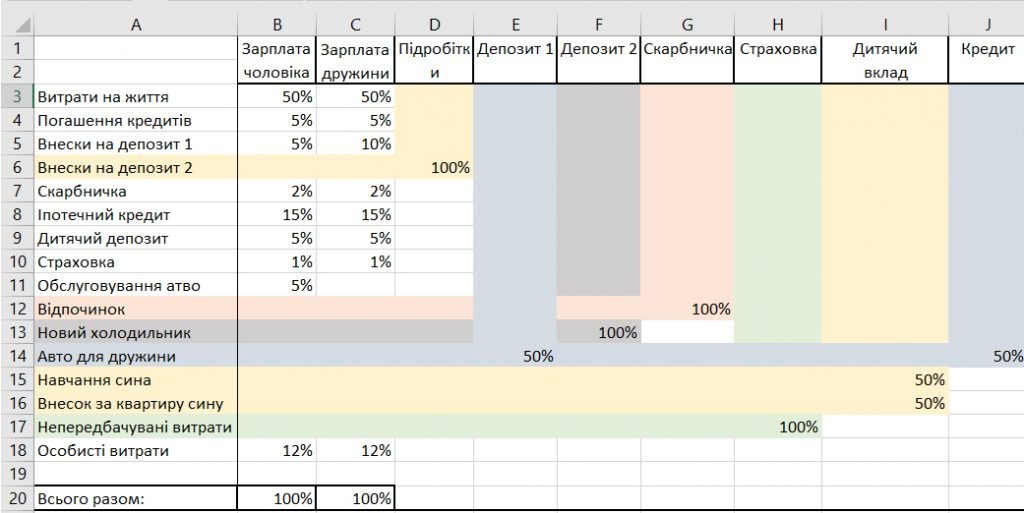Select row 20 header
This screenshot has height=513, width=1024.
coord(17,499)
